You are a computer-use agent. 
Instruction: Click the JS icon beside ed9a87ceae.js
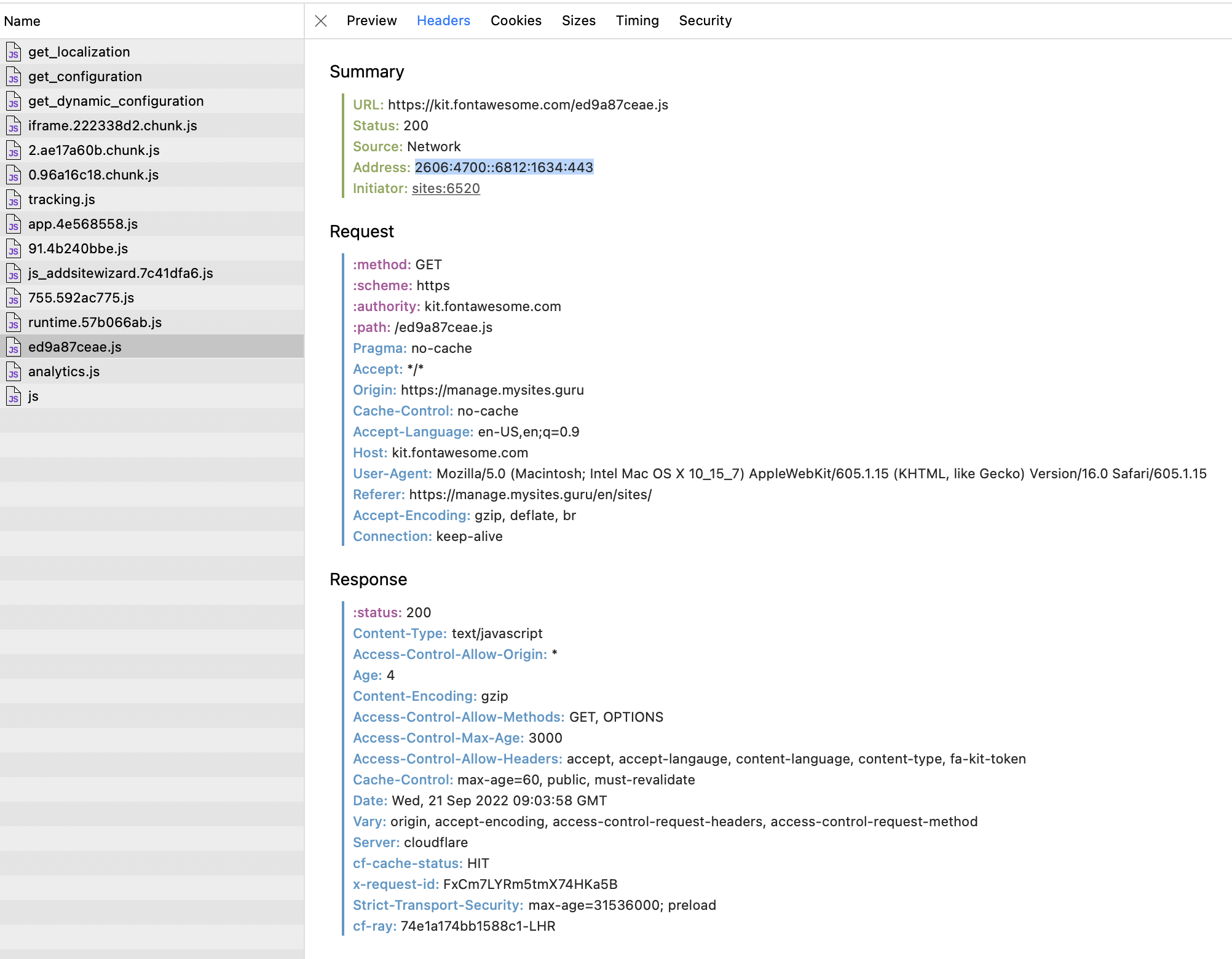click(x=14, y=347)
